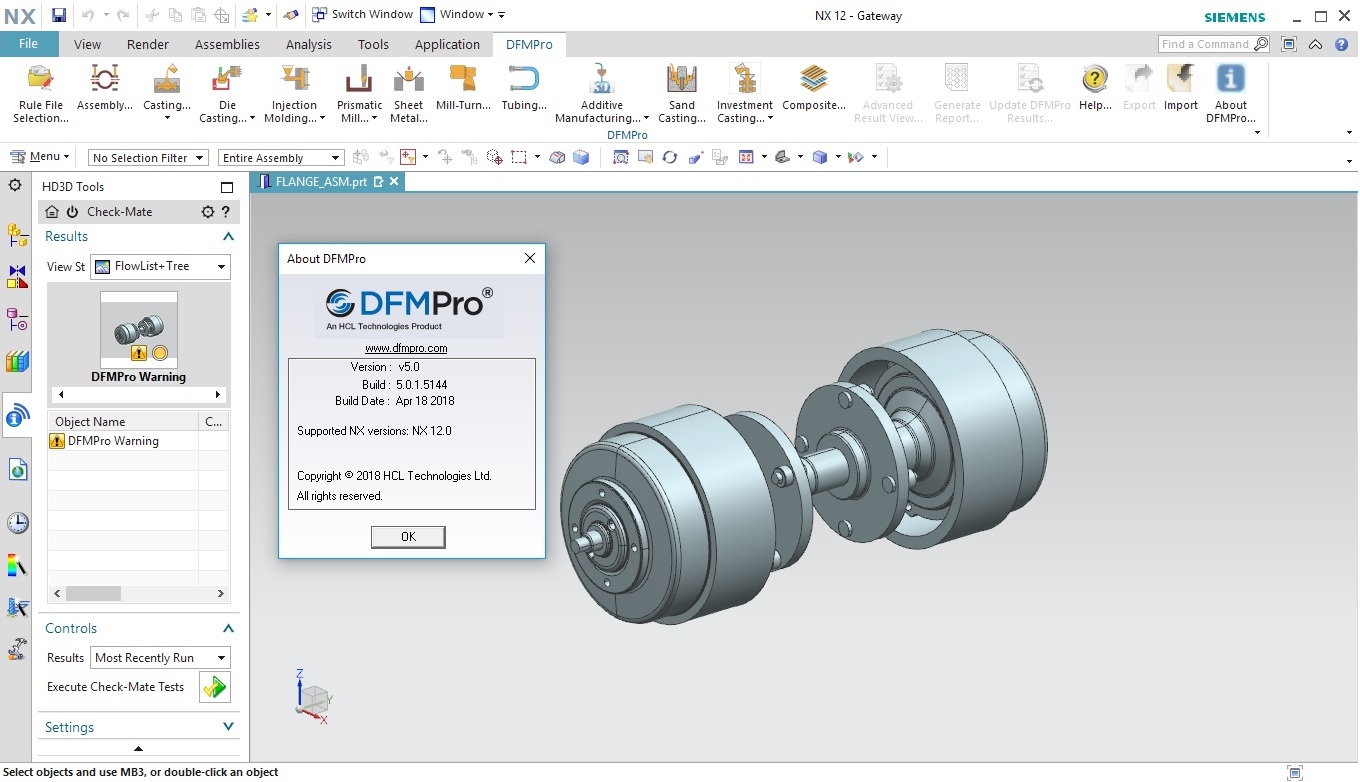Open the HD3D Tools resource tab
1360x782 pixels.
pos(17,416)
